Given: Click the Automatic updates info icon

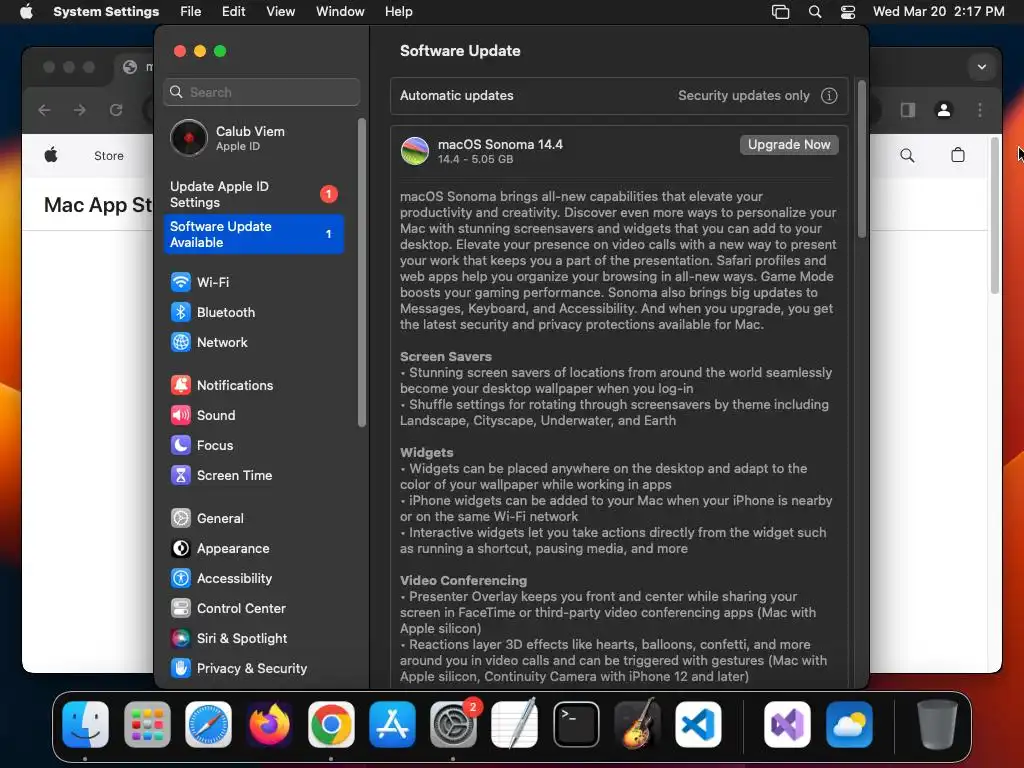Looking at the screenshot, I should pos(829,96).
